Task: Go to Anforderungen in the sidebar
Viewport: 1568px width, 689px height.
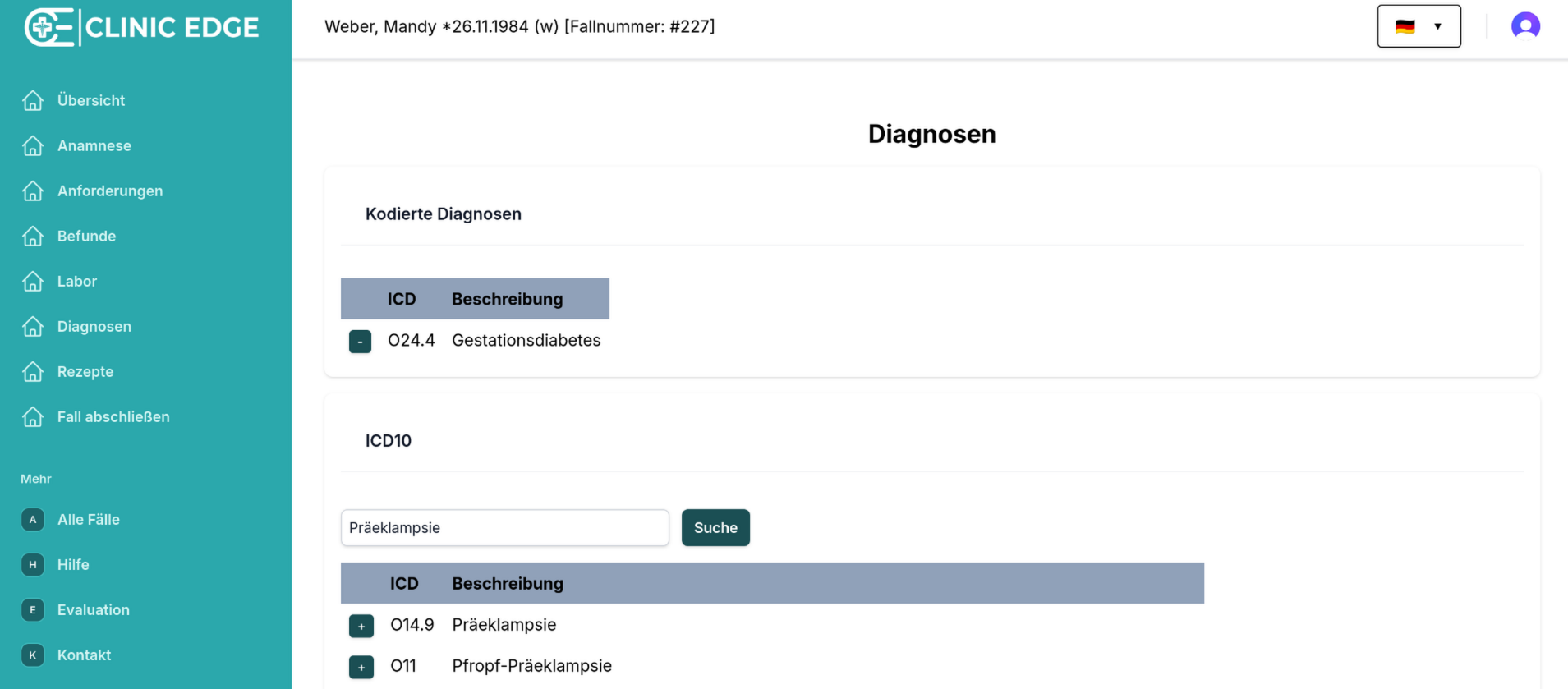Action: [110, 191]
